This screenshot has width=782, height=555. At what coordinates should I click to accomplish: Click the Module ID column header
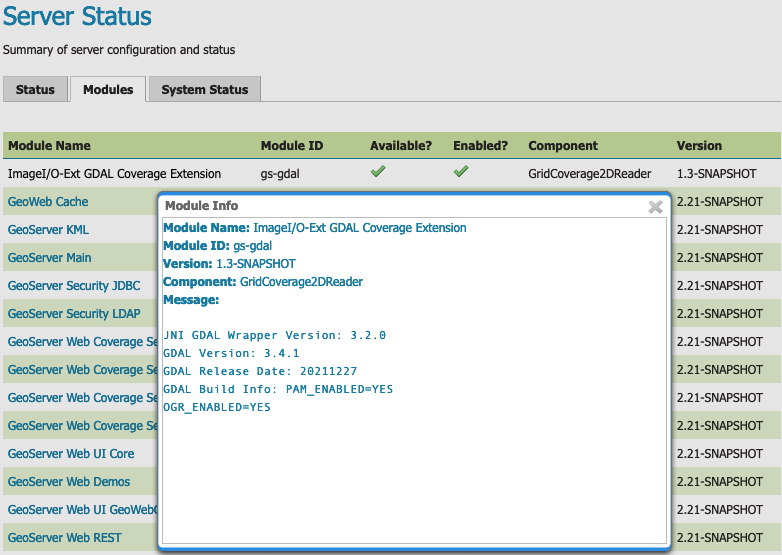291,145
